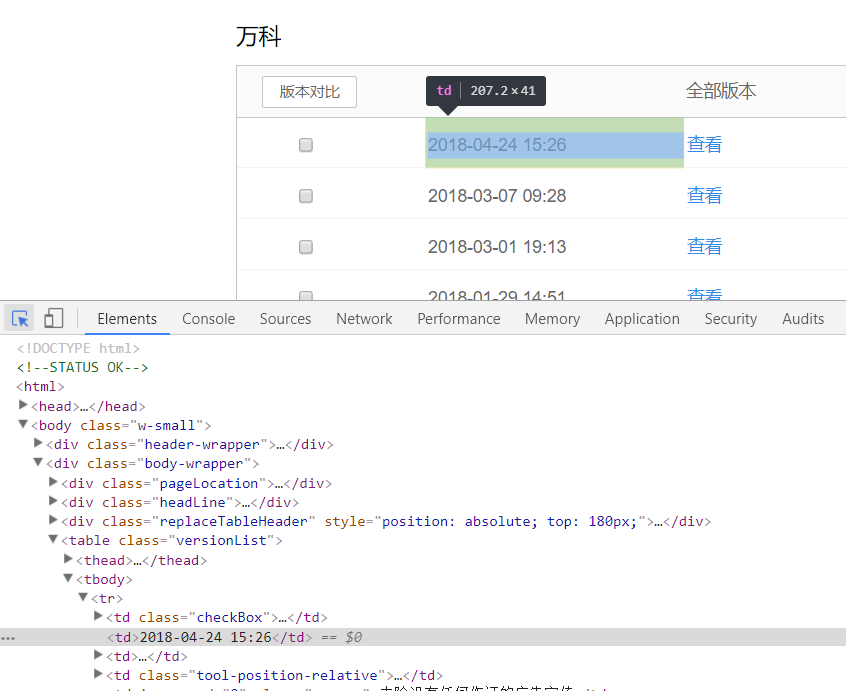
Task: Open the Security tab
Action: click(x=731, y=319)
